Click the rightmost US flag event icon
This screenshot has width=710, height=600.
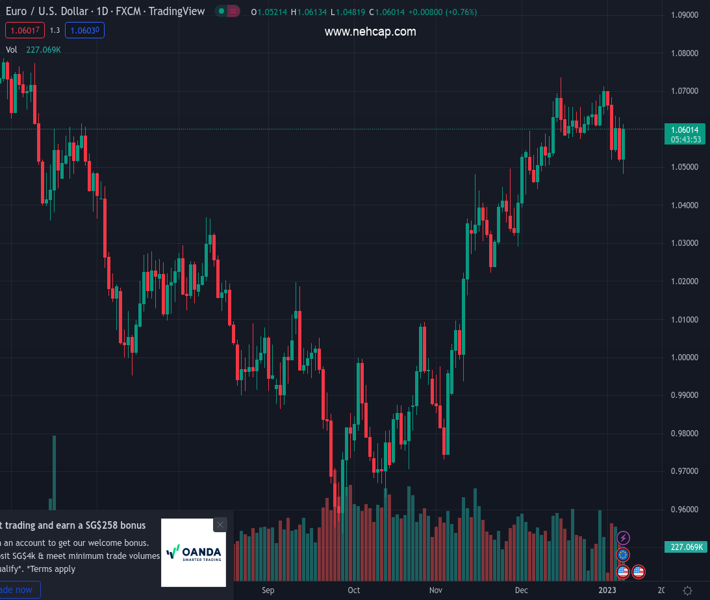point(639,572)
